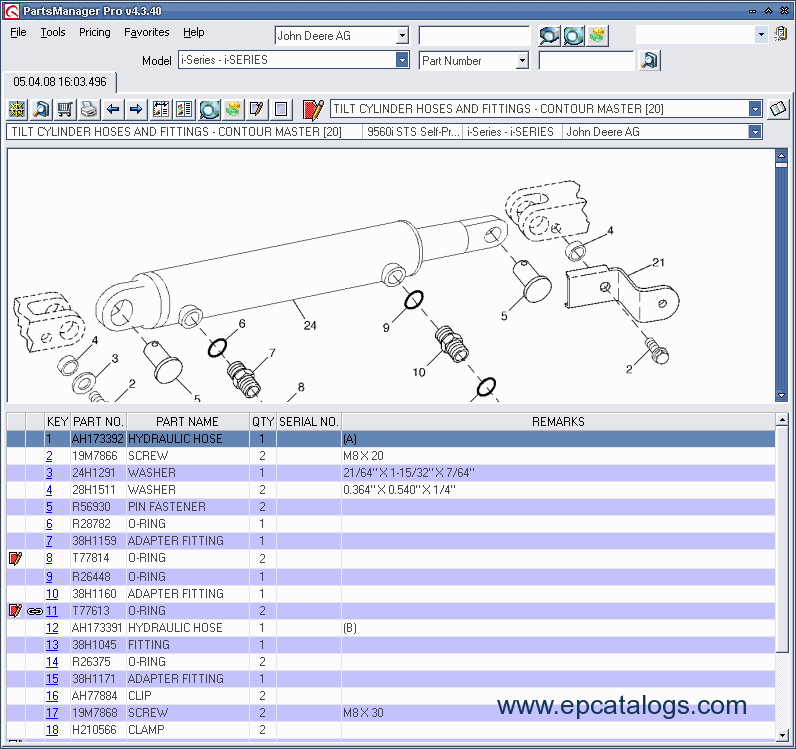Print the current parts page
Image resolution: width=796 pixels, height=749 pixels.
[89, 109]
